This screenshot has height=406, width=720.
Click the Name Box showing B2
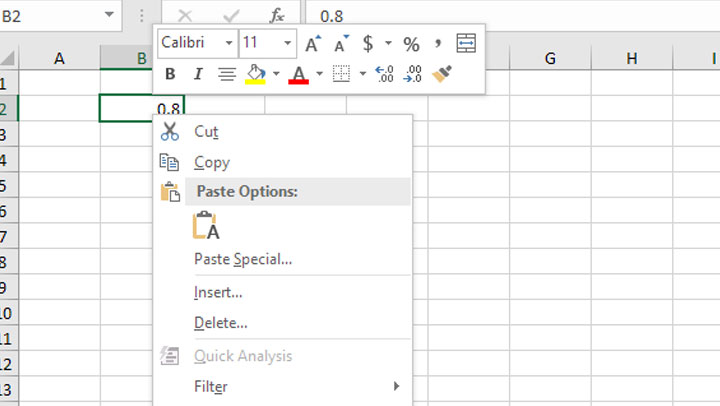(x=50, y=15)
